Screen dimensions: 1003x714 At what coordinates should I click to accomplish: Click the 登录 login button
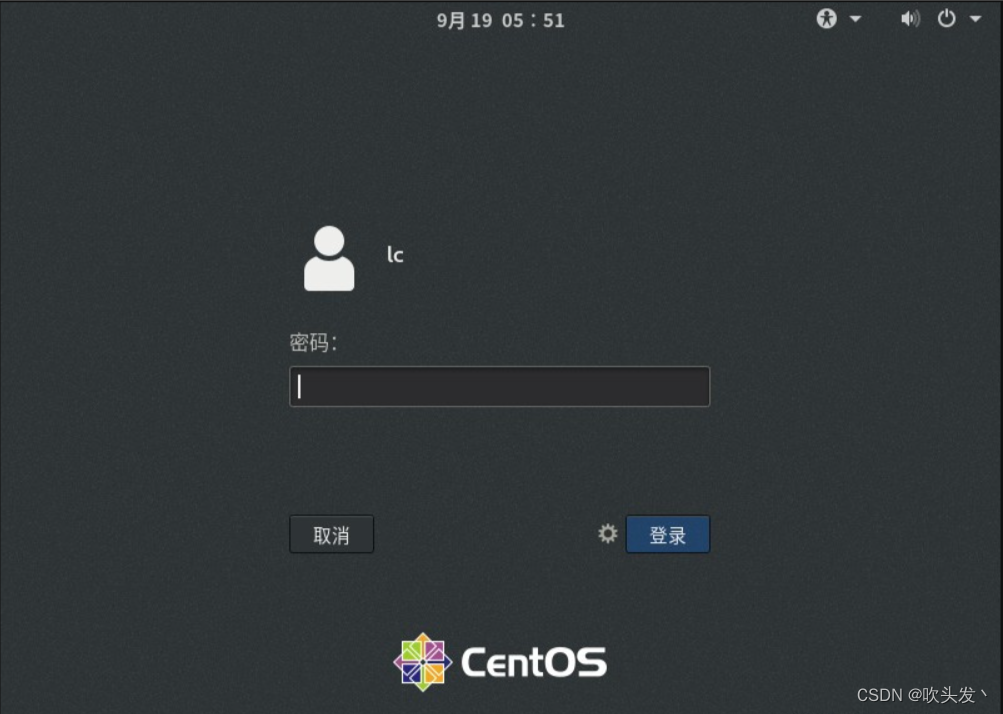tap(668, 534)
